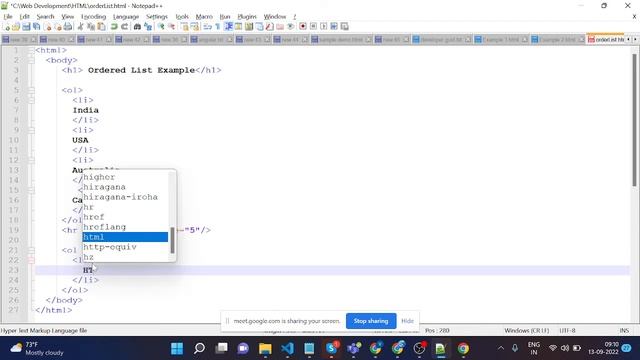
Task: Open the Plugins menu
Action: [x=247, y=17]
